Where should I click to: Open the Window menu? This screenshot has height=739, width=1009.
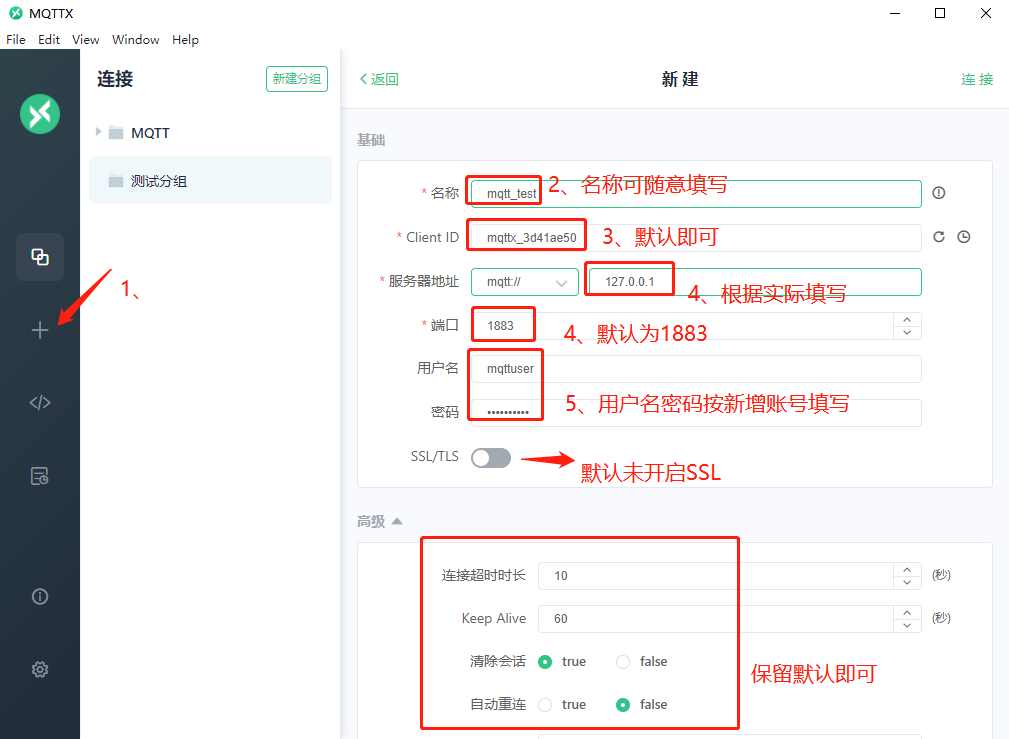[136, 40]
